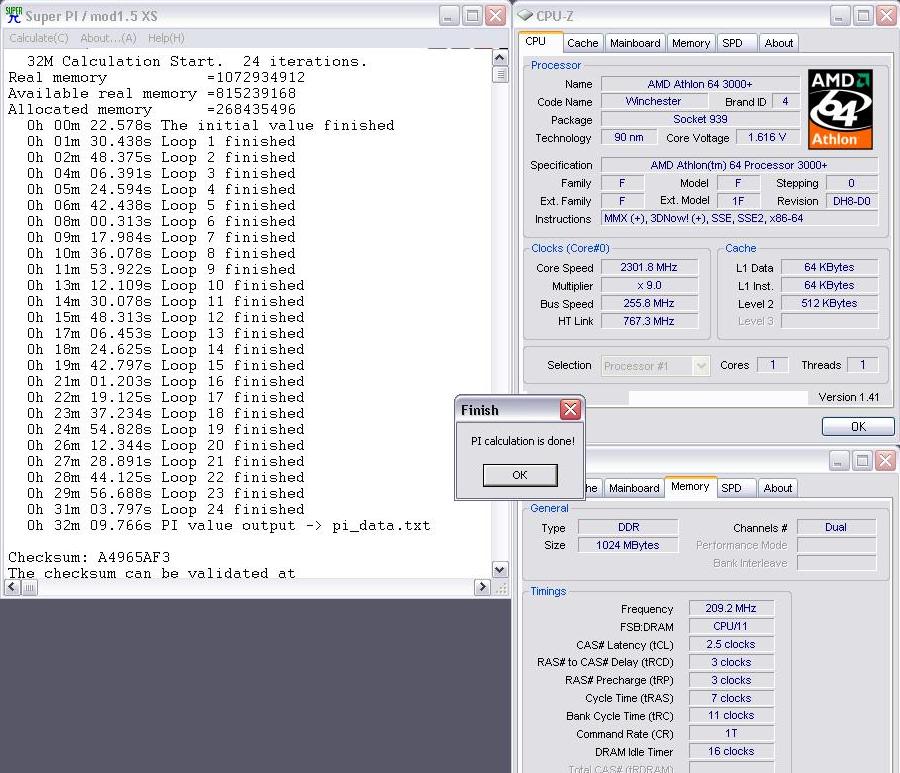Minimize the upper CPU-Z window

pyautogui.click(x=839, y=15)
